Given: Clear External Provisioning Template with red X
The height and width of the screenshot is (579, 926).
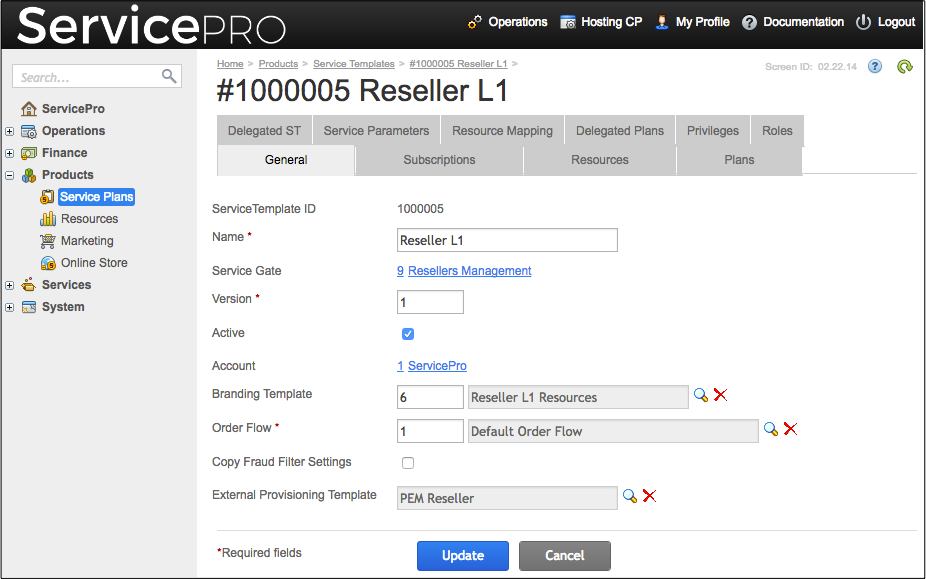Looking at the screenshot, I should tap(649, 497).
